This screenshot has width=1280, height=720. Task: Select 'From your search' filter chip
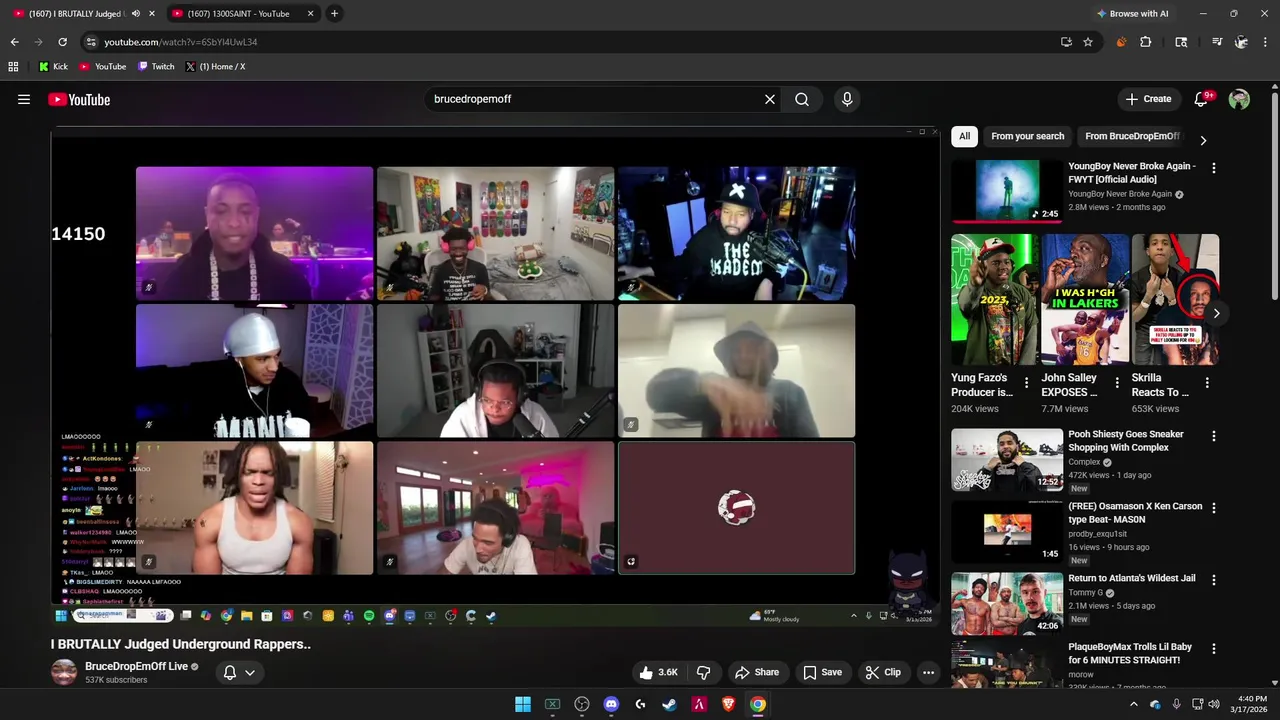coord(1028,136)
